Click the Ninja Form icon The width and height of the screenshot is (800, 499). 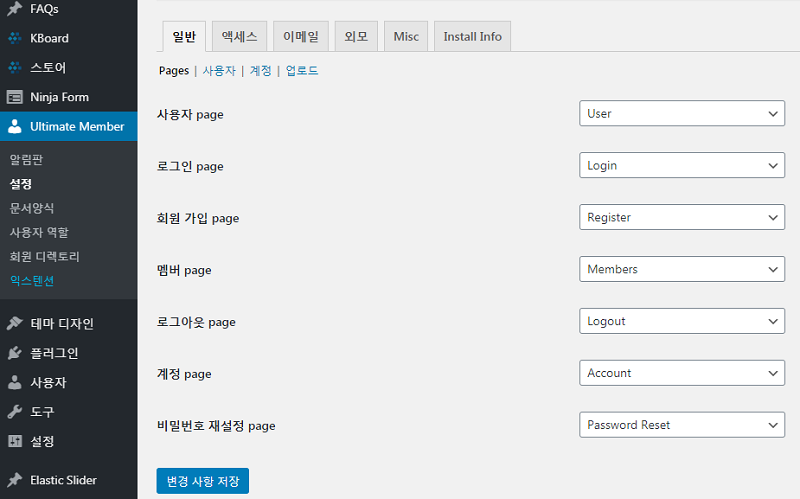pos(15,97)
